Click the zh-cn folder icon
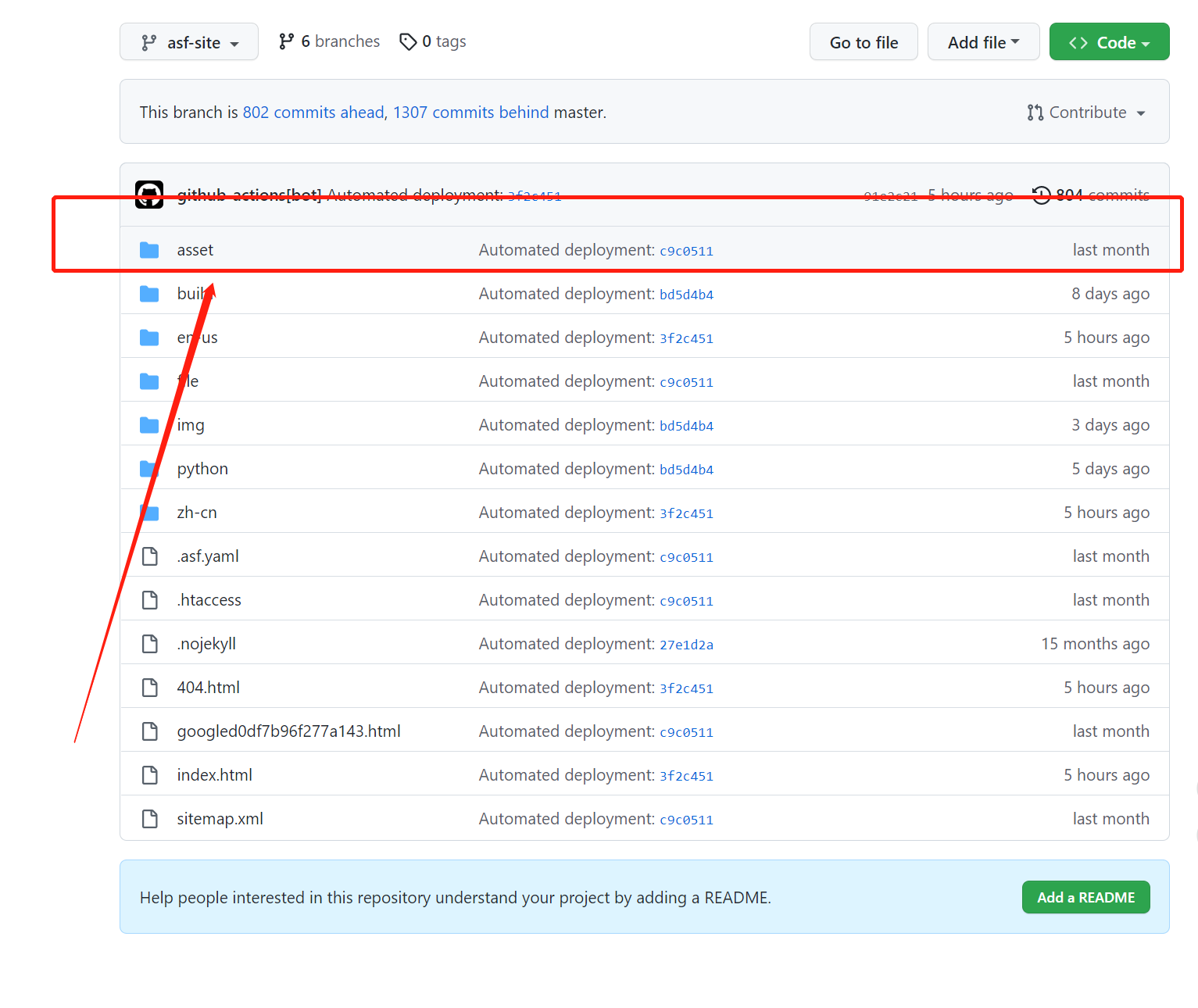1198x1008 pixels. pyautogui.click(x=149, y=513)
